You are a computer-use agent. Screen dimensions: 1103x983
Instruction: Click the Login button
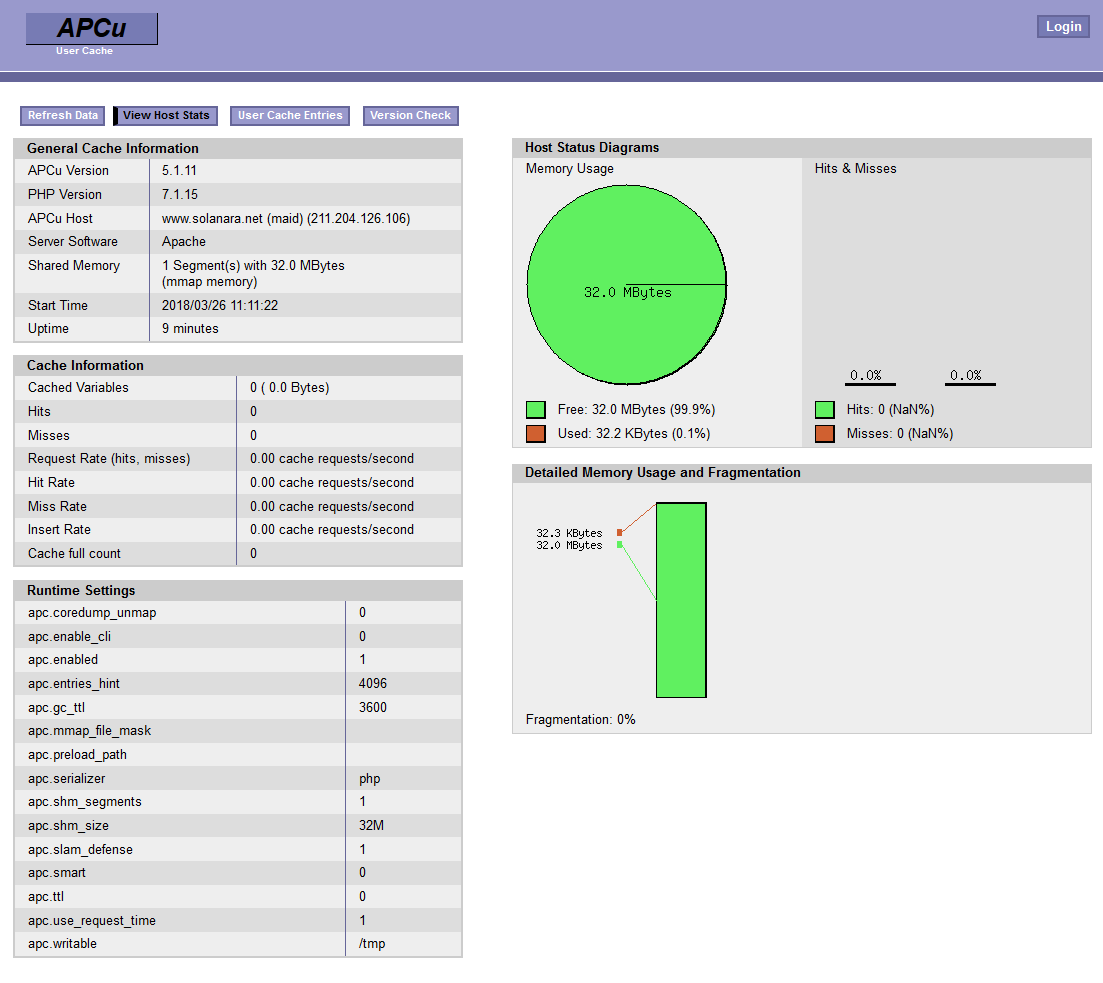(x=1063, y=27)
